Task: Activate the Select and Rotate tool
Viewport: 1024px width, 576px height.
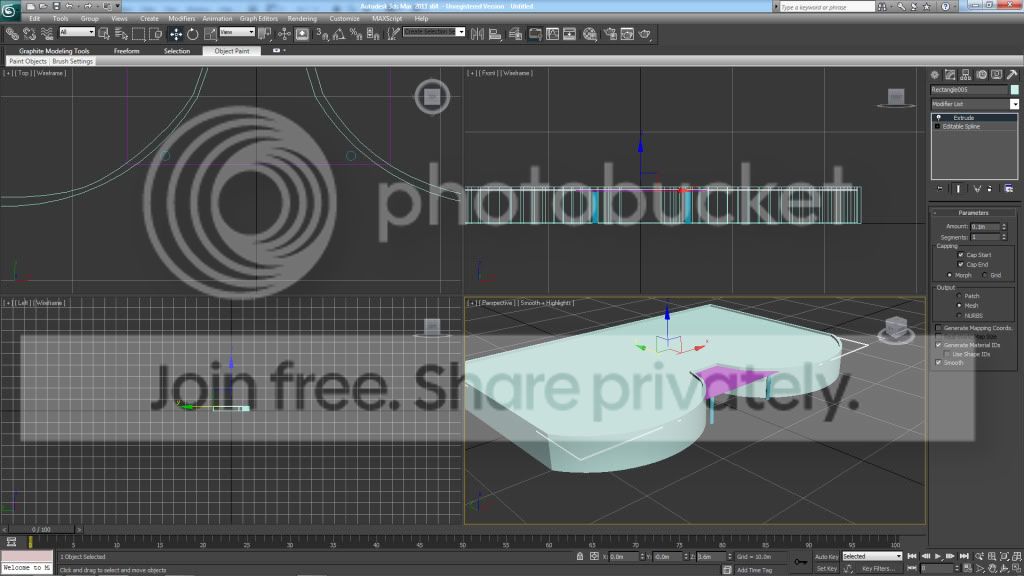Action: [x=193, y=34]
